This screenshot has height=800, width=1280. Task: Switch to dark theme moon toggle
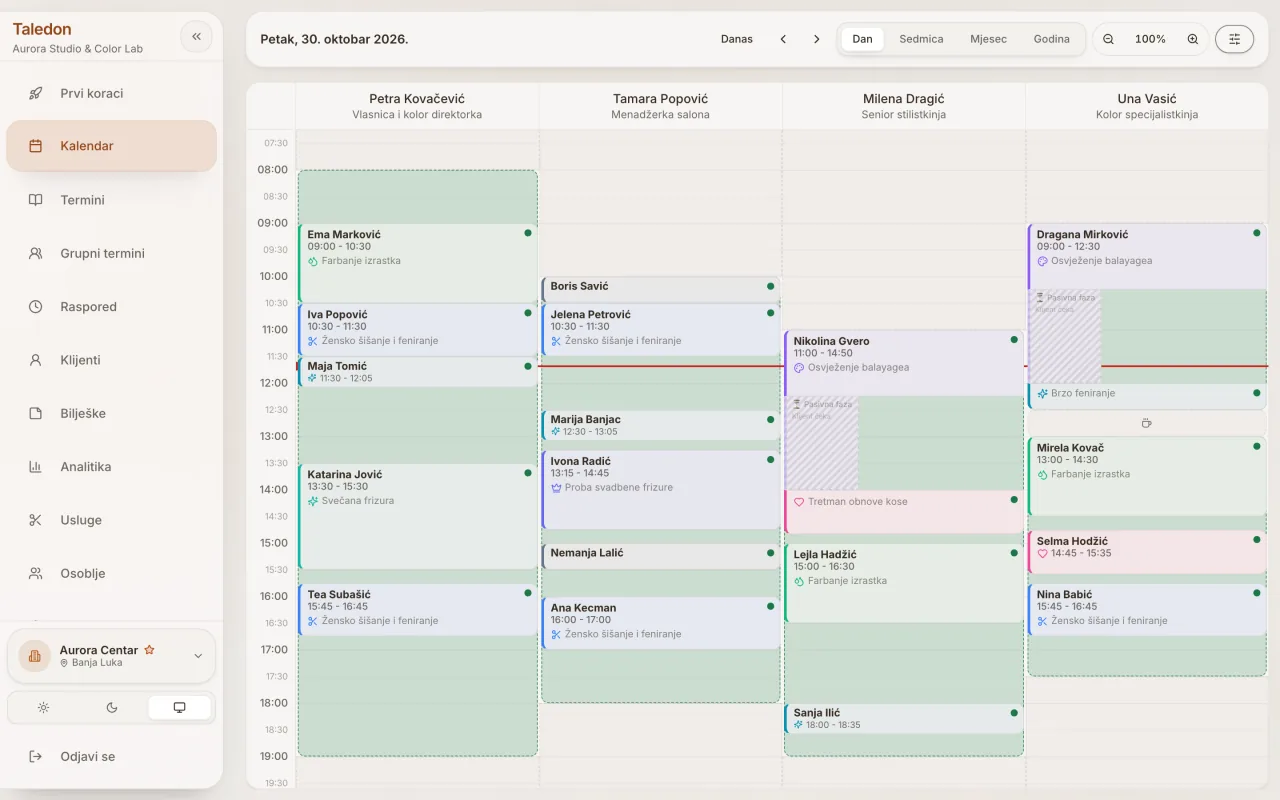coord(111,708)
